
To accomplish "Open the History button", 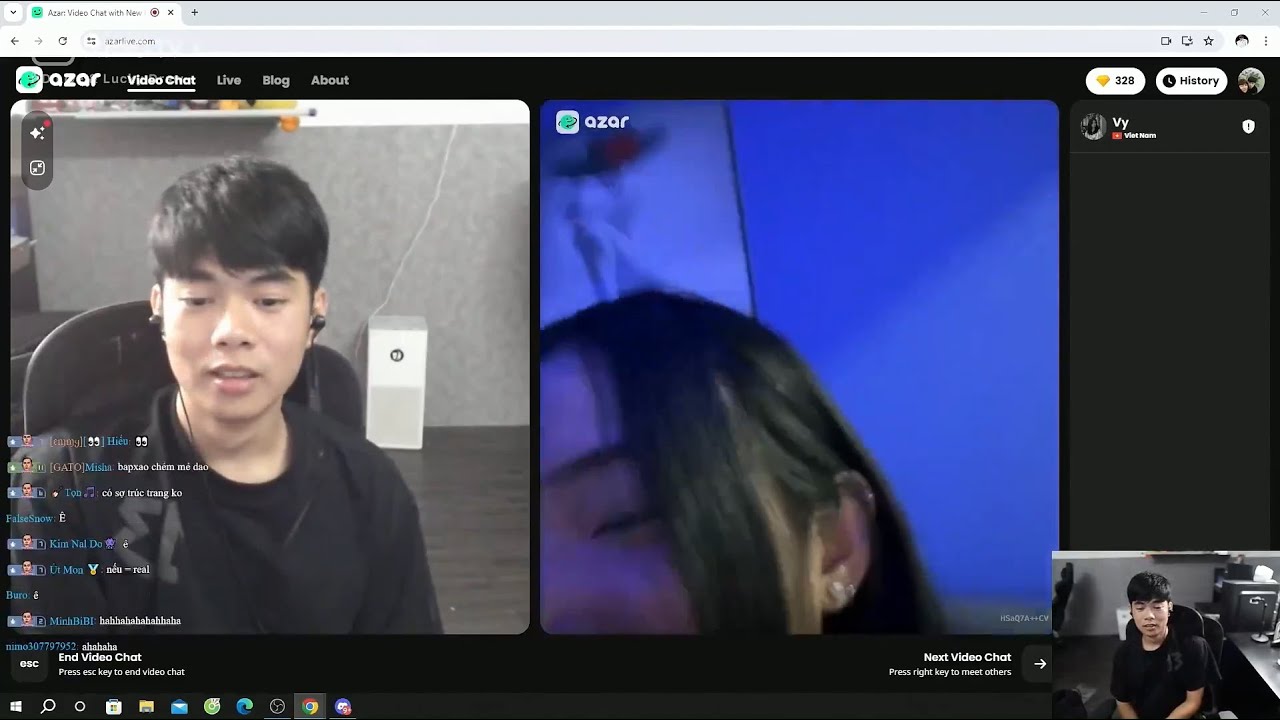I will (x=1191, y=81).
